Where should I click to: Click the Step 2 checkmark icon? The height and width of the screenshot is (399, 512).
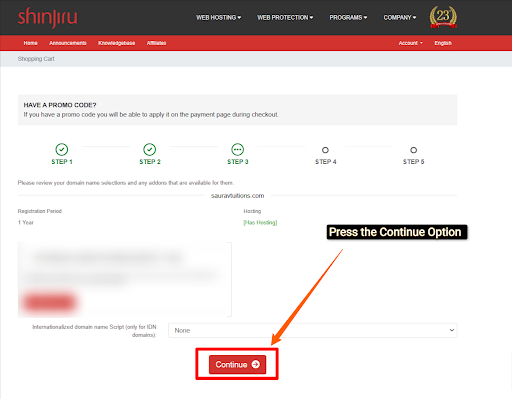[x=150, y=149]
